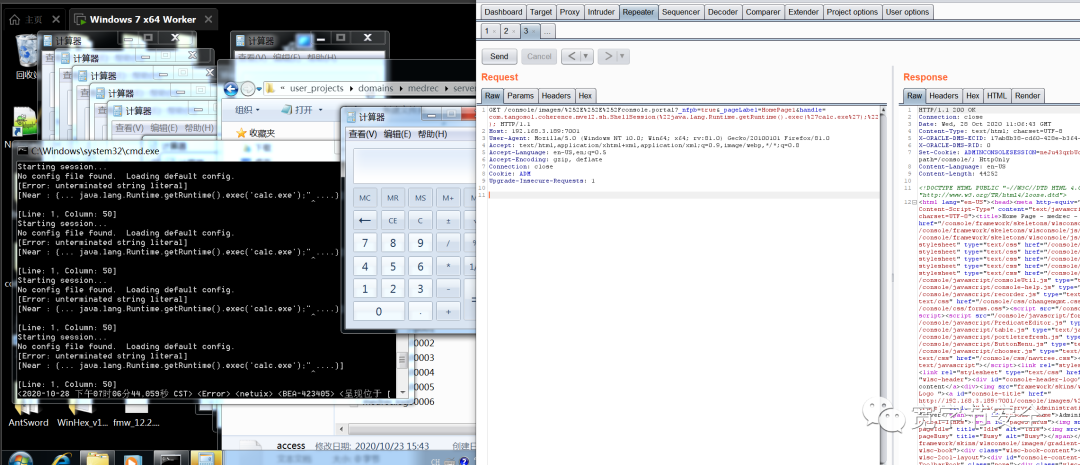Image resolution: width=1080 pixels, height=465 pixels.
Task: Open next-history dropdown arrow in Repeater
Action: pyautogui.click(x=623, y=56)
